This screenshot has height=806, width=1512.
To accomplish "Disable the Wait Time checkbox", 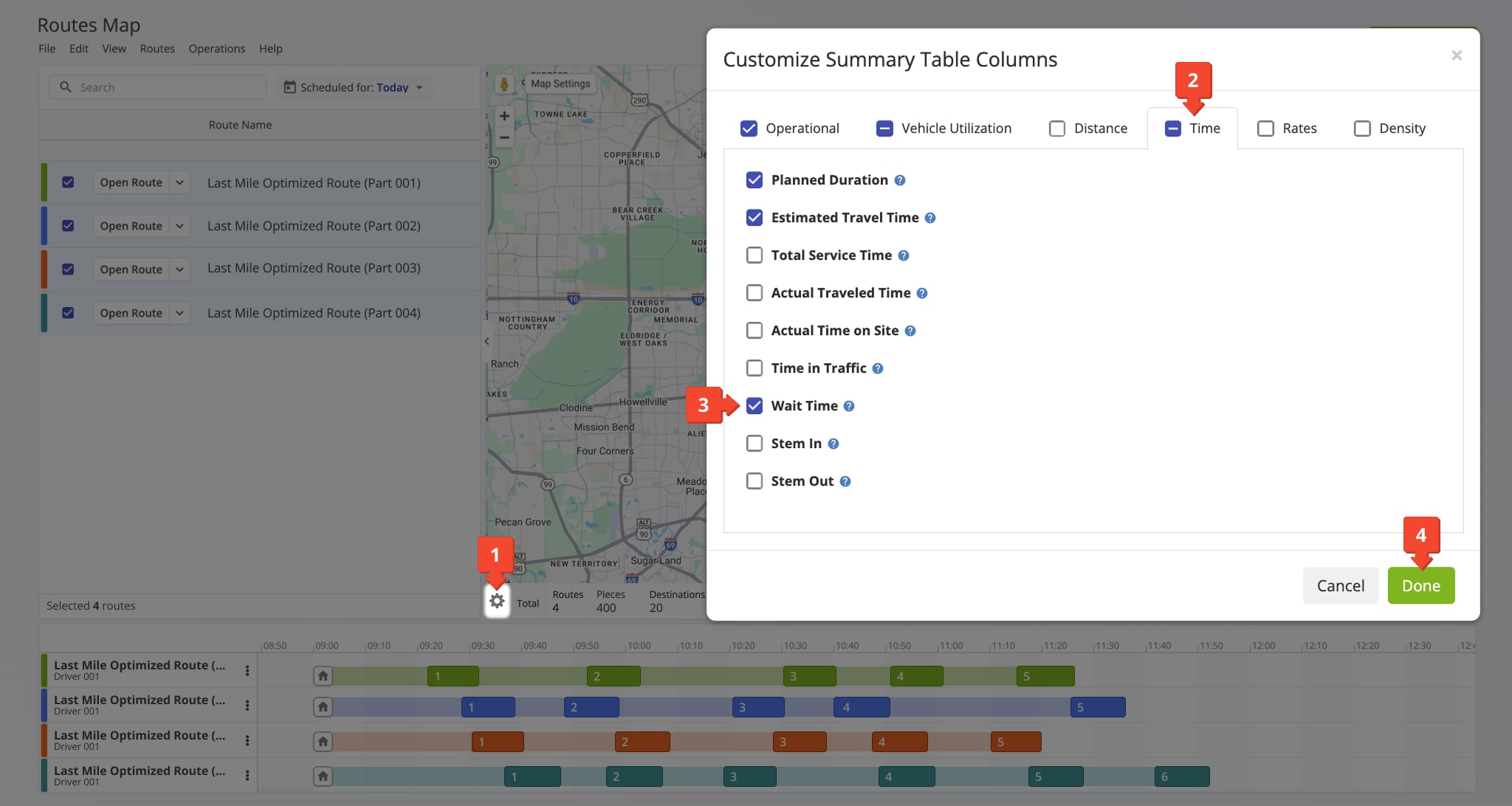I will point(756,405).
